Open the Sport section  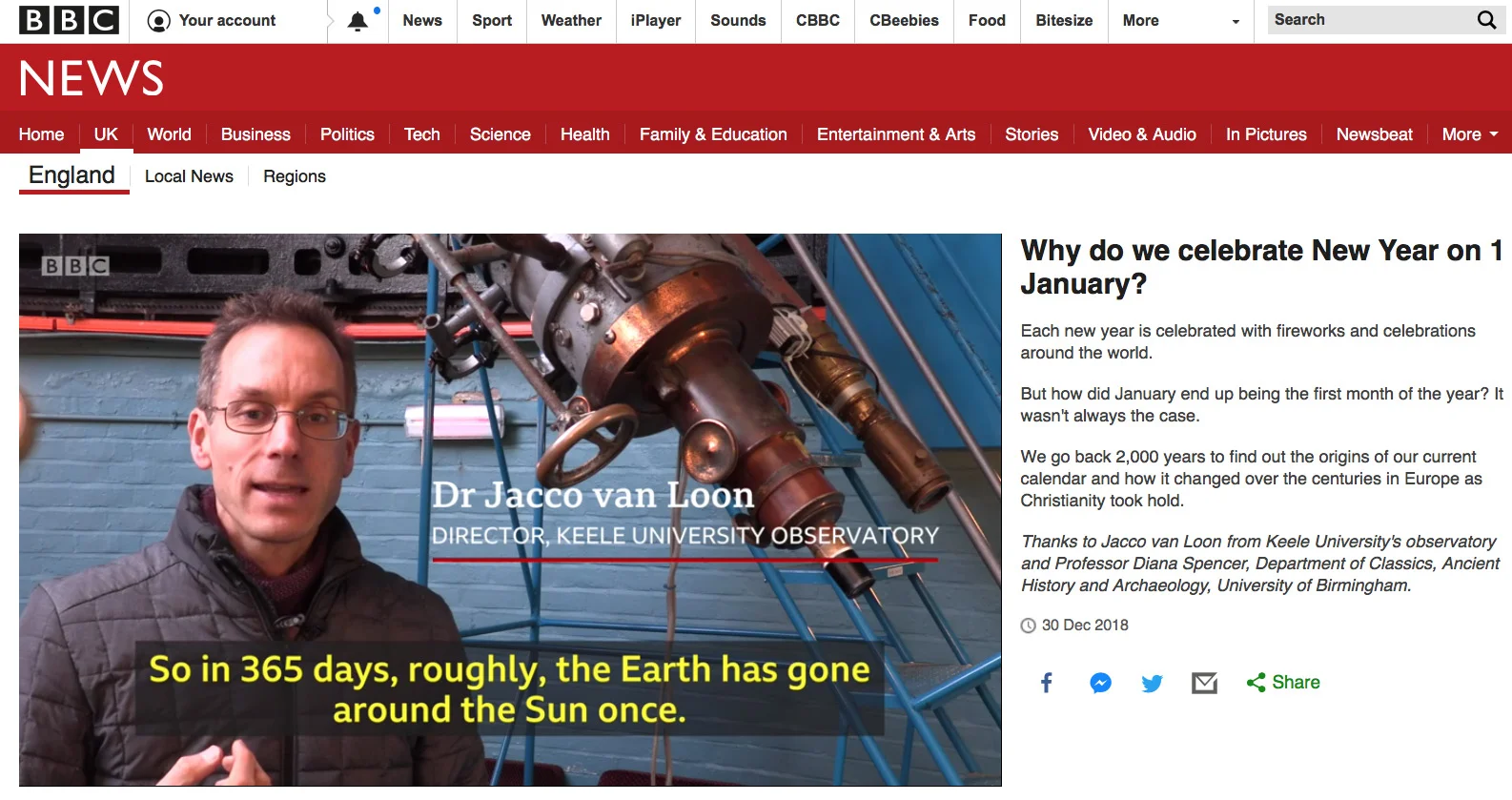click(492, 21)
